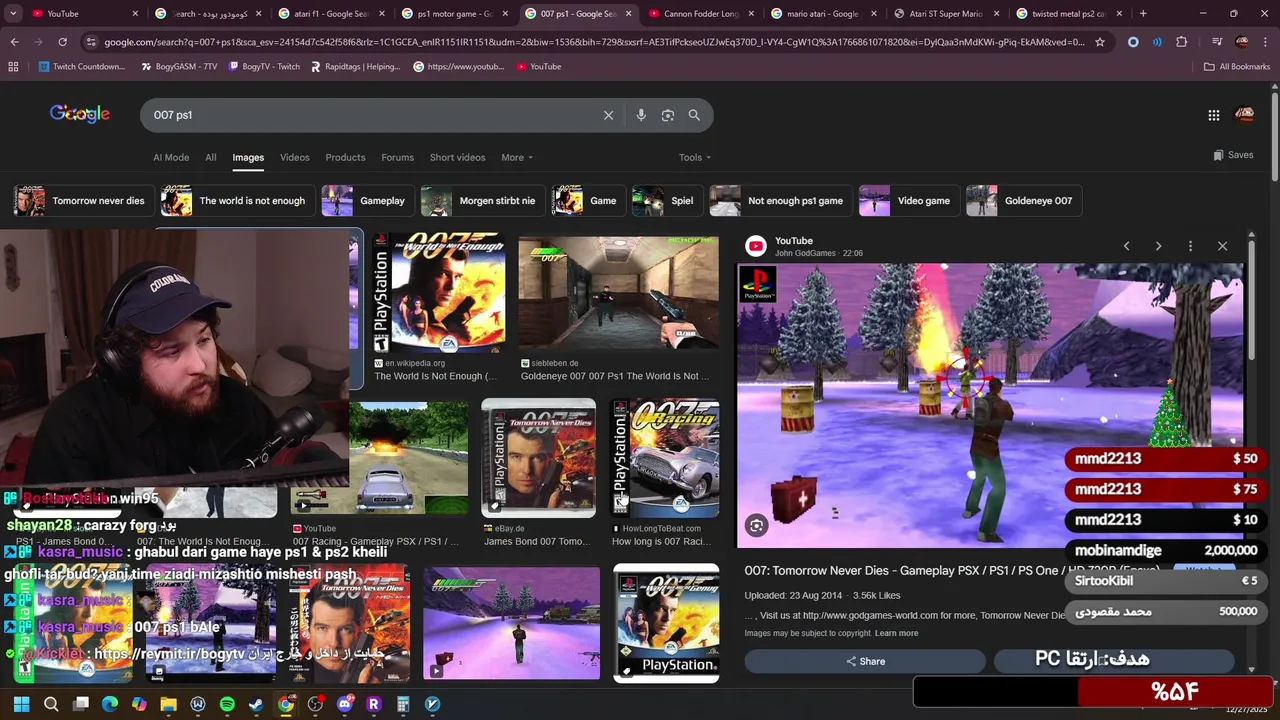This screenshot has width=1280, height=720.
Task: Open Chrome bookmarks apps grid icon
Action: click(13, 66)
